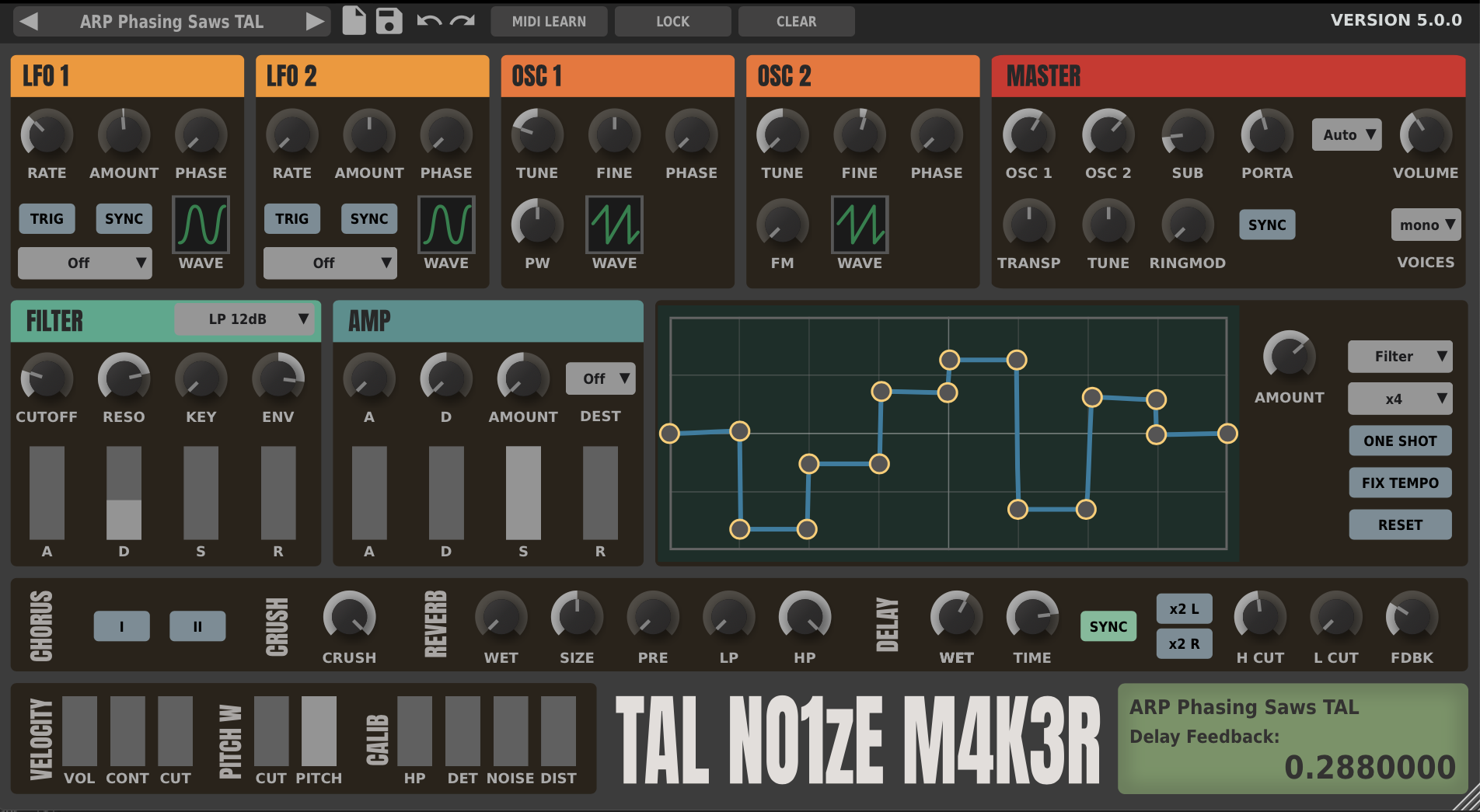Enable Chorus II

[197, 626]
